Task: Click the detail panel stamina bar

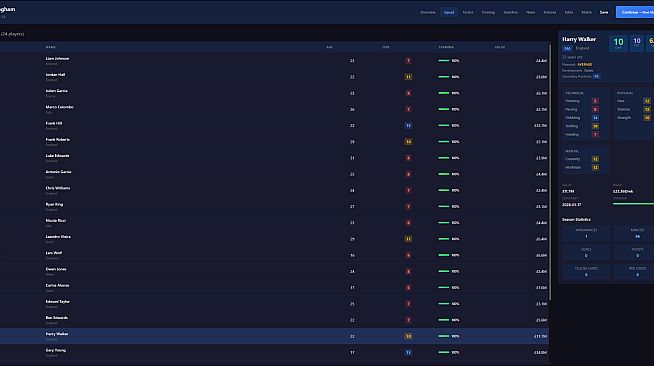Action: click(x=633, y=204)
